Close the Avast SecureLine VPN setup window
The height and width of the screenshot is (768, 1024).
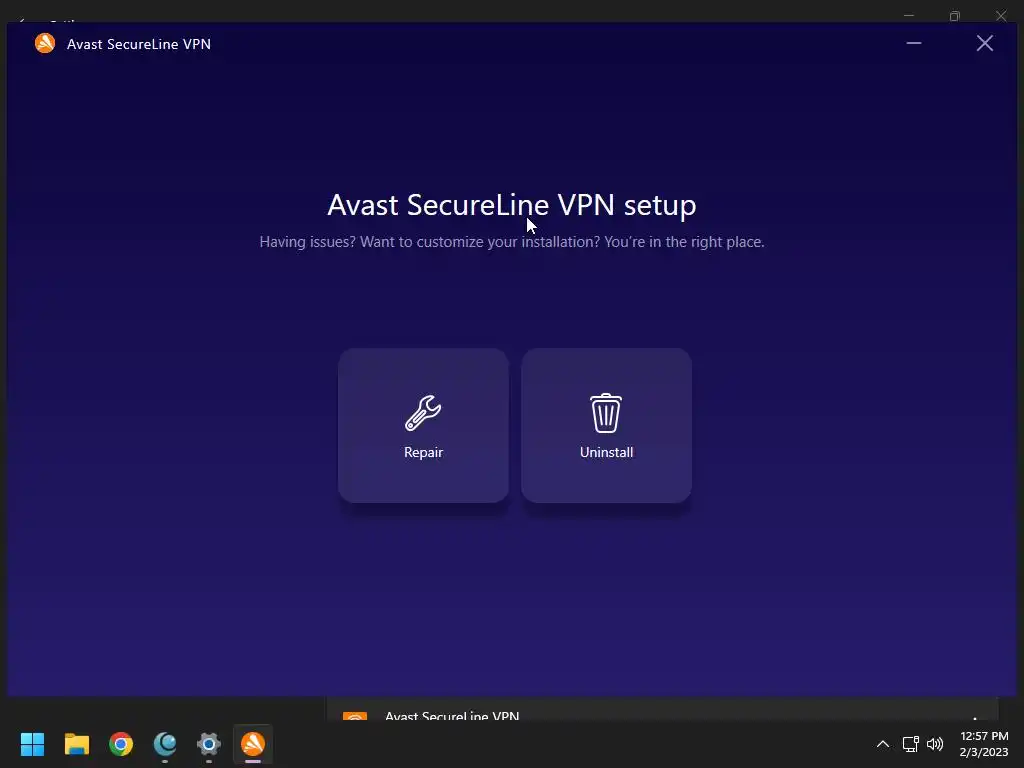coord(984,43)
